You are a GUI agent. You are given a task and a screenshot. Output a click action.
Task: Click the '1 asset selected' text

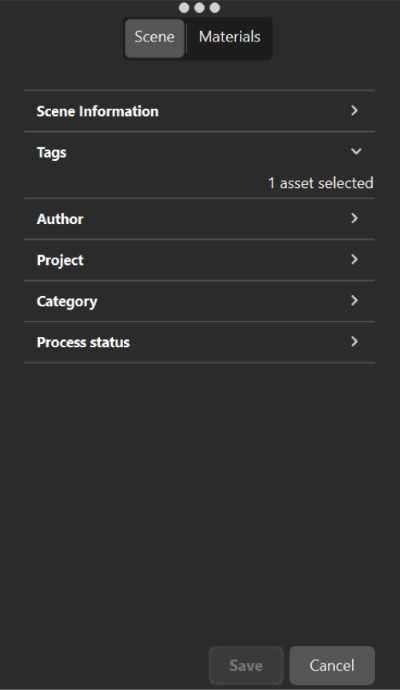(321, 183)
